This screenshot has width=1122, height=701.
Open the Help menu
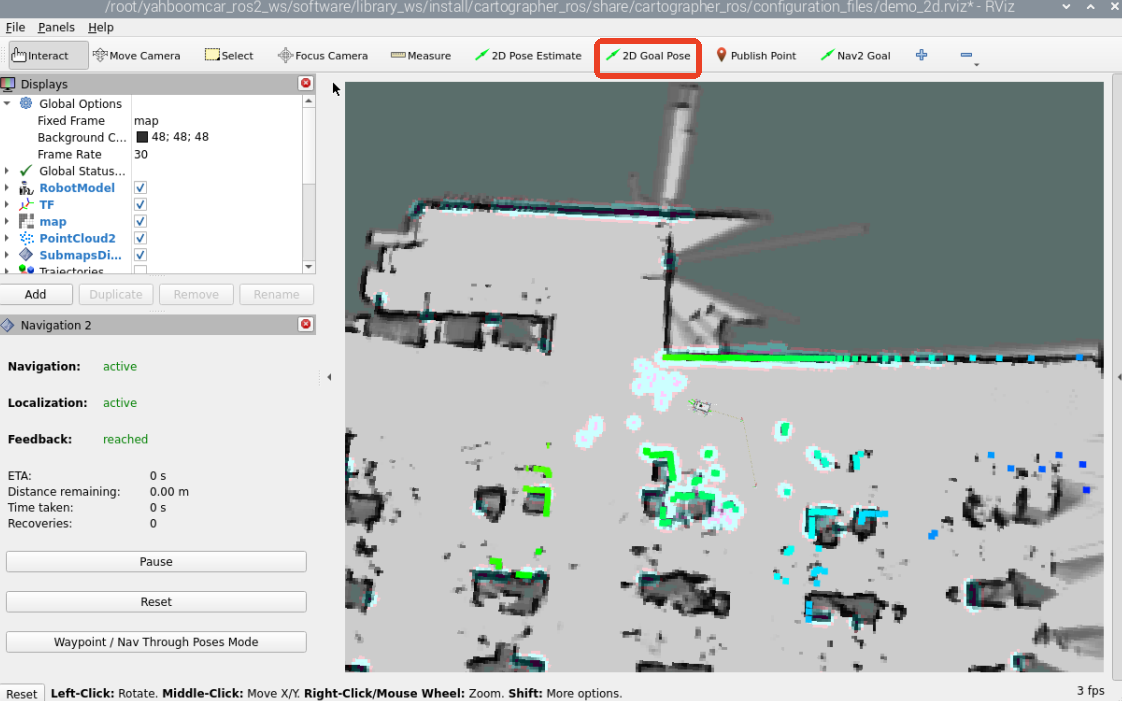click(101, 27)
